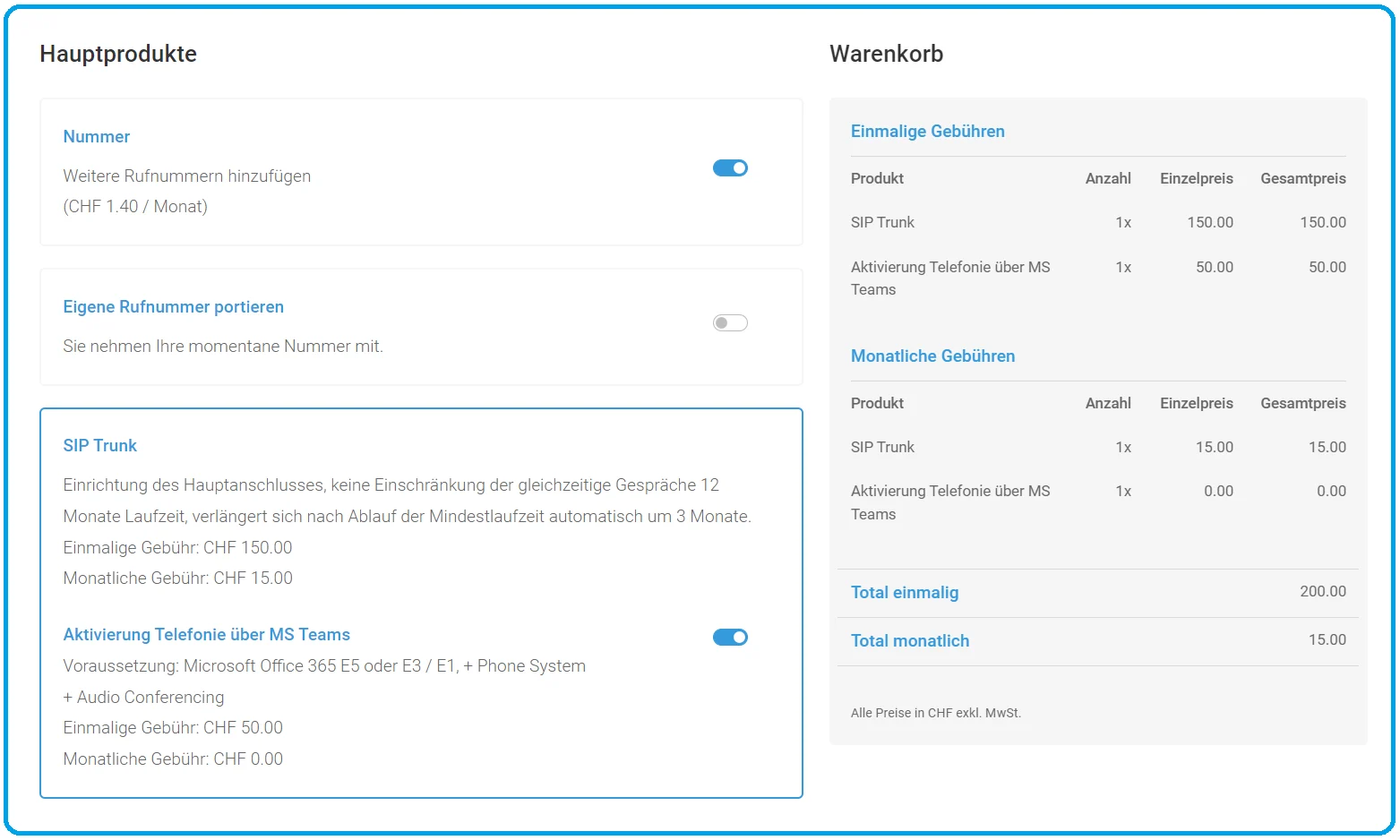Screen dimensions: 1400x840
Task: Click 'Einmalige Gebühr: CHF 50.00' text
Action: (x=173, y=728)
